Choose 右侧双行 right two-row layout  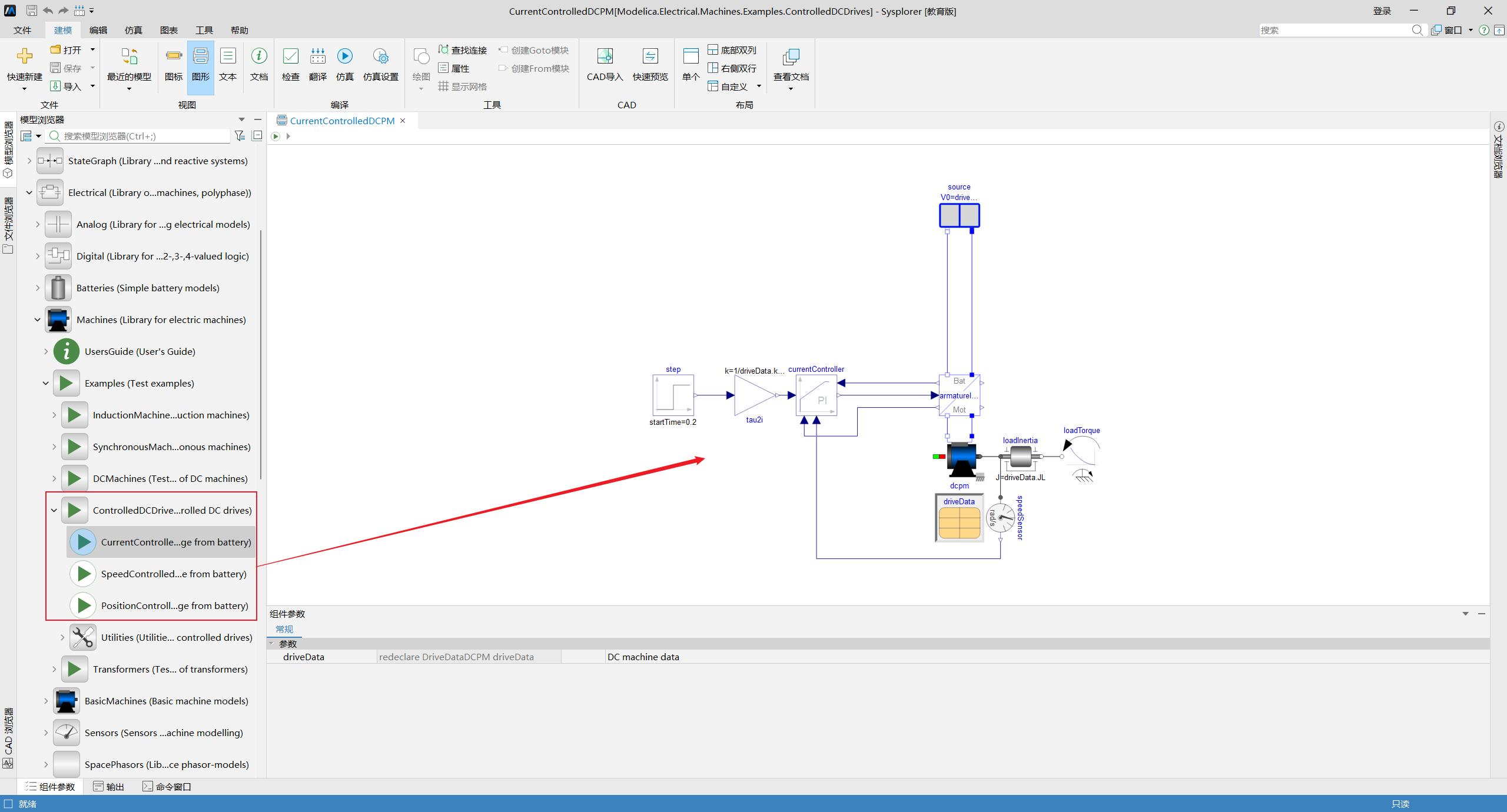tap(732, 68)
